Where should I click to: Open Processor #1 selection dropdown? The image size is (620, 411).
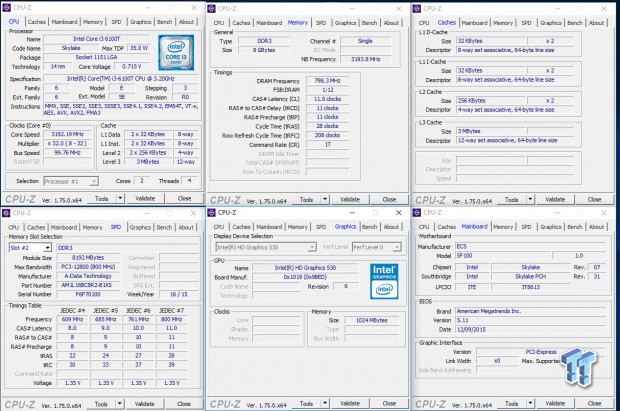click(x=71, y=181)
